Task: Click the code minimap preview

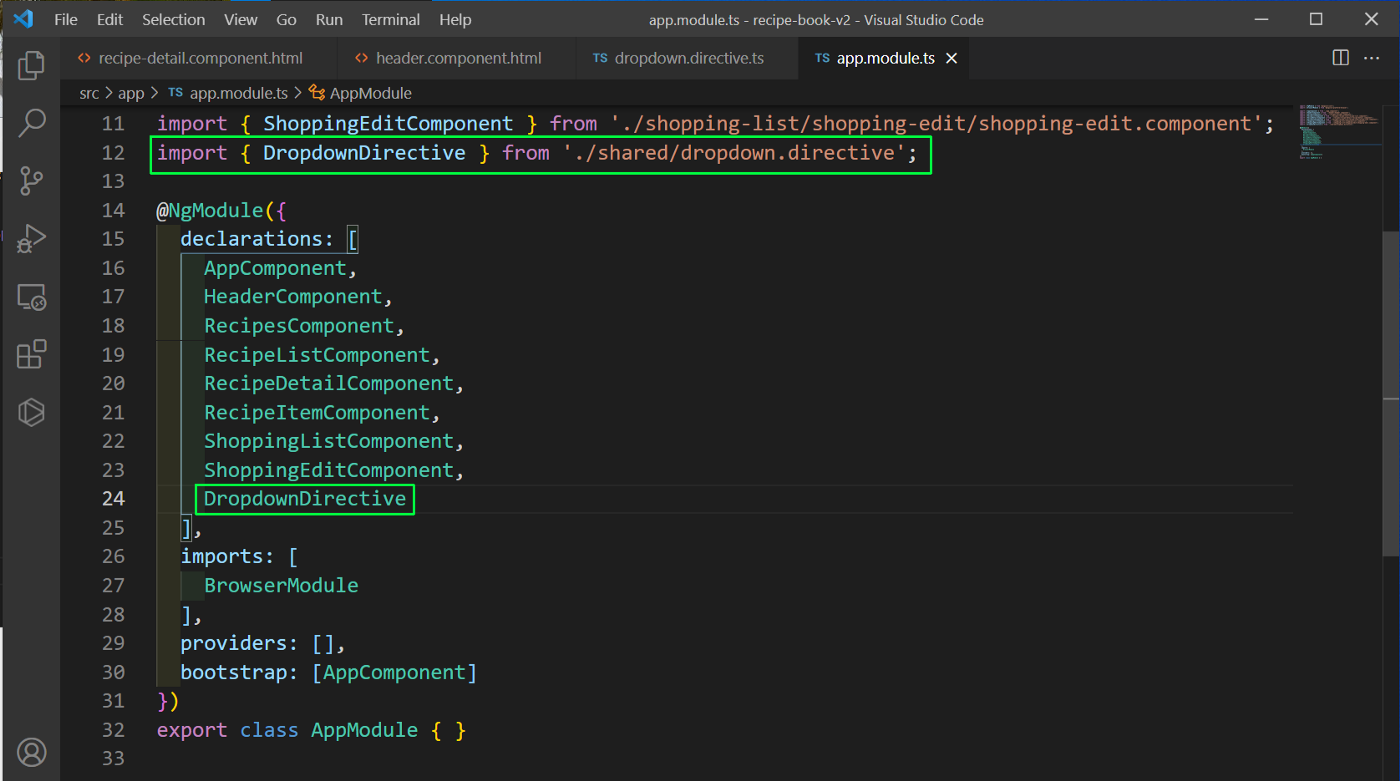Action: pyautogui.click(x=1341, y=132)
